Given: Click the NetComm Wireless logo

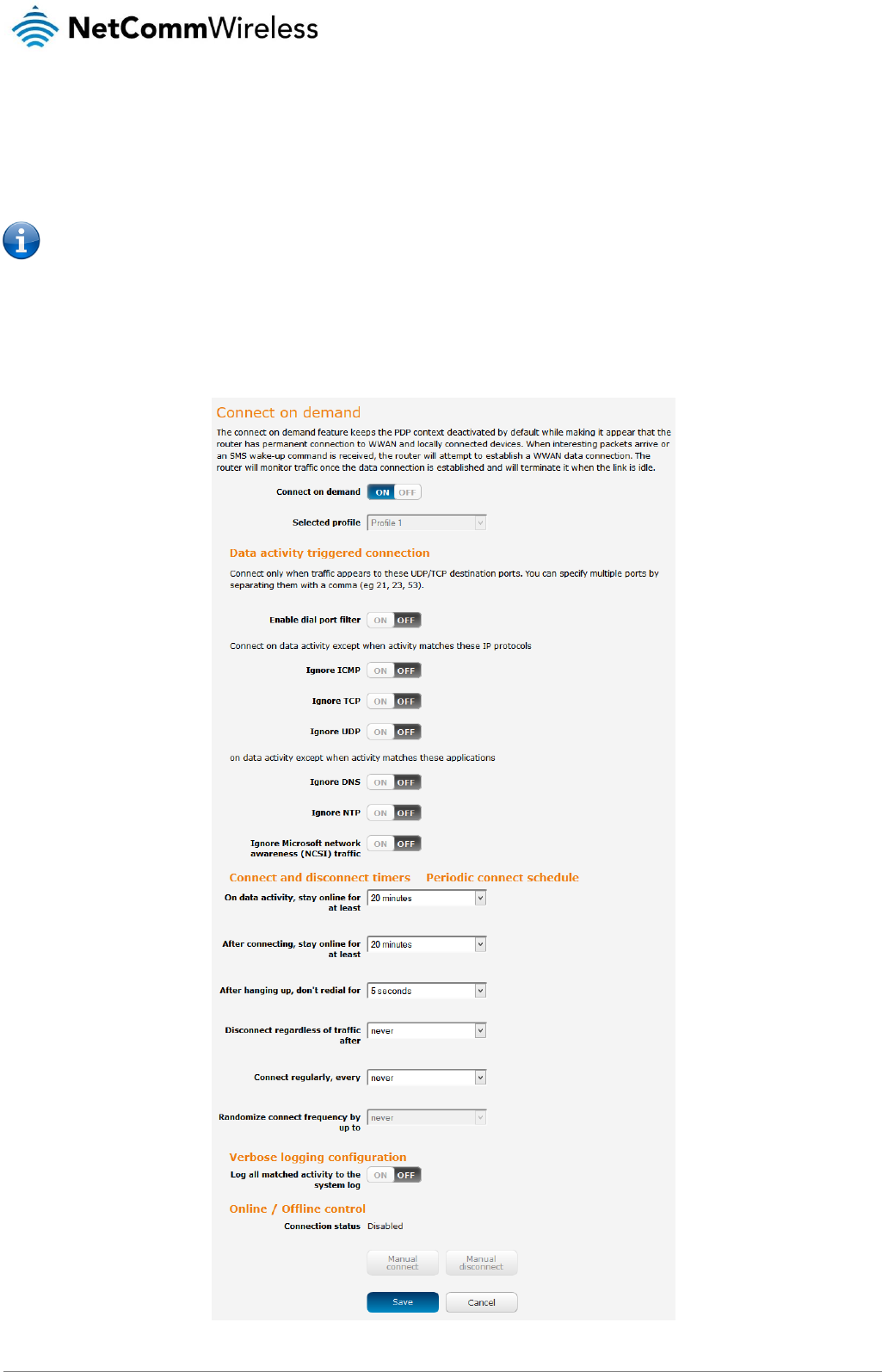Looking at the screenshot, I should (x=165, y=27).
